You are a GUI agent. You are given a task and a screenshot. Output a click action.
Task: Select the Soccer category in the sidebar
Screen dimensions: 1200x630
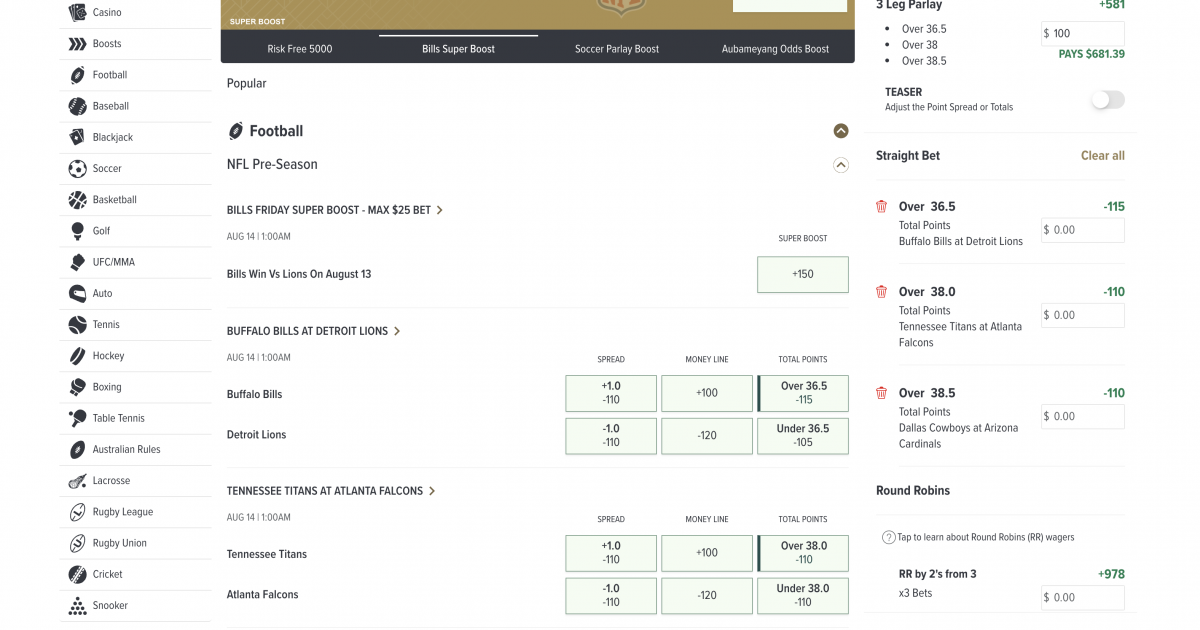pos(106,168)
